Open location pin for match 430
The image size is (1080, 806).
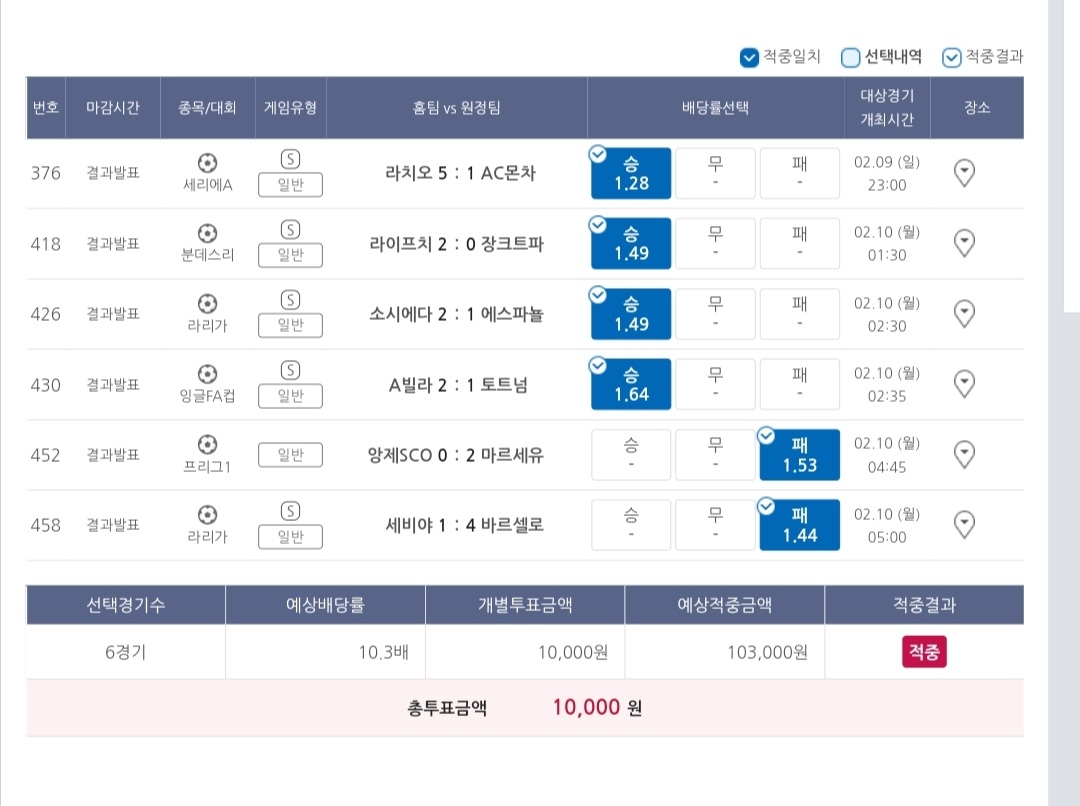pyautogui.click(x=964, y=384)
